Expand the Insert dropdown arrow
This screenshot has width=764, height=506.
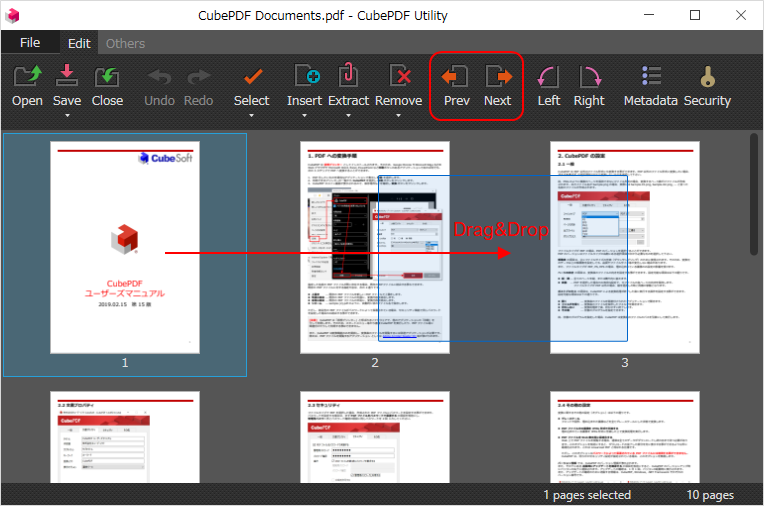[x=305, y=116]
